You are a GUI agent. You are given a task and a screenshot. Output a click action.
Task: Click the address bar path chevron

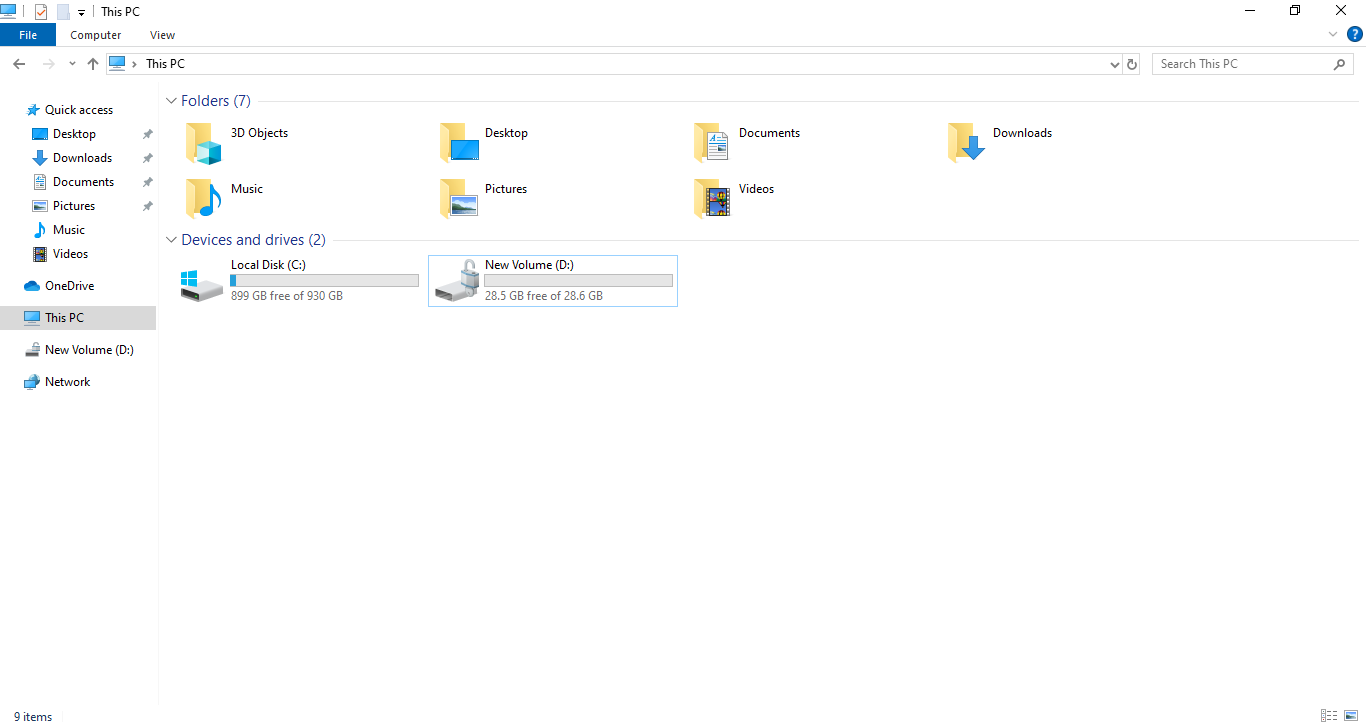click(x=135, y=64)
